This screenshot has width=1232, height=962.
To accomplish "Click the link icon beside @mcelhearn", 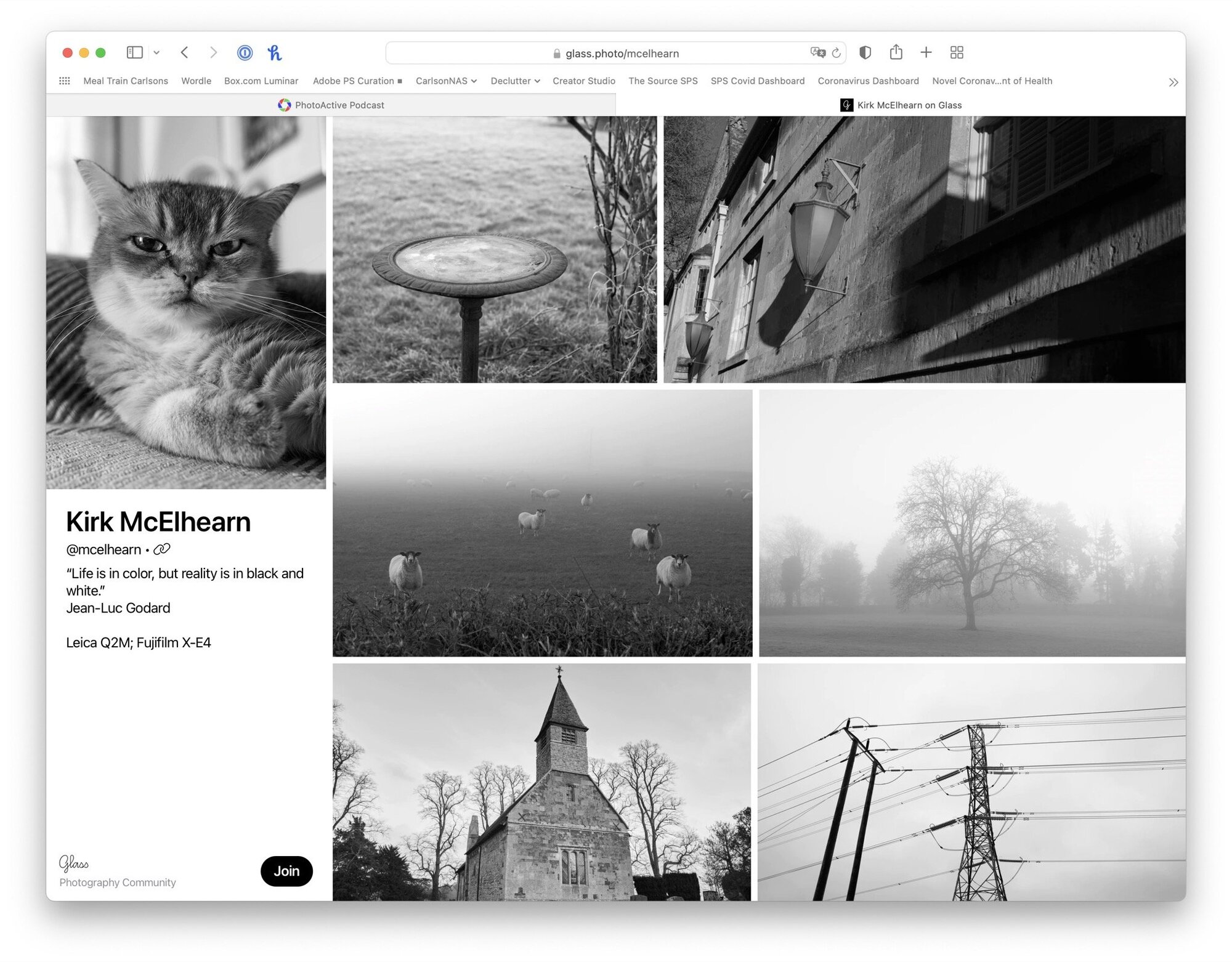I will (161, 549).
